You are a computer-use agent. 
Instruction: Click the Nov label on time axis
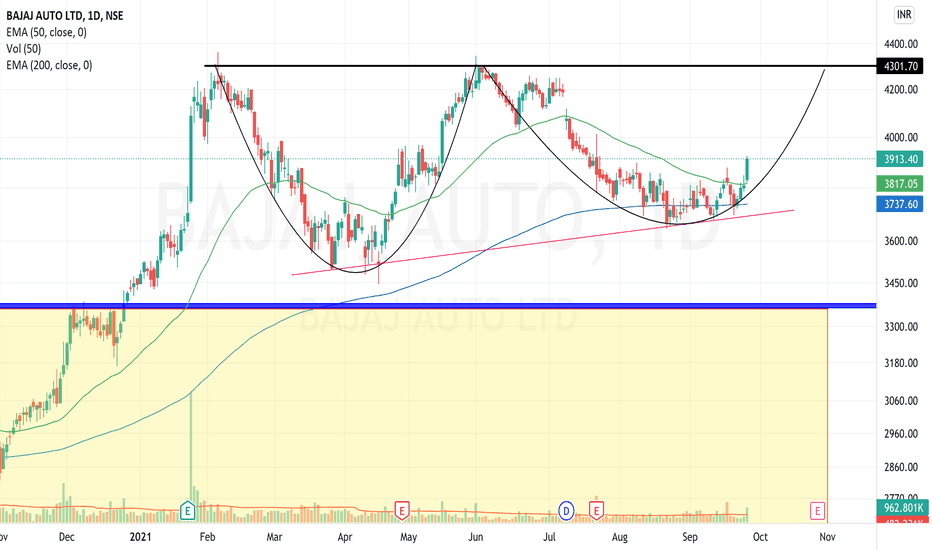[827, 537]
